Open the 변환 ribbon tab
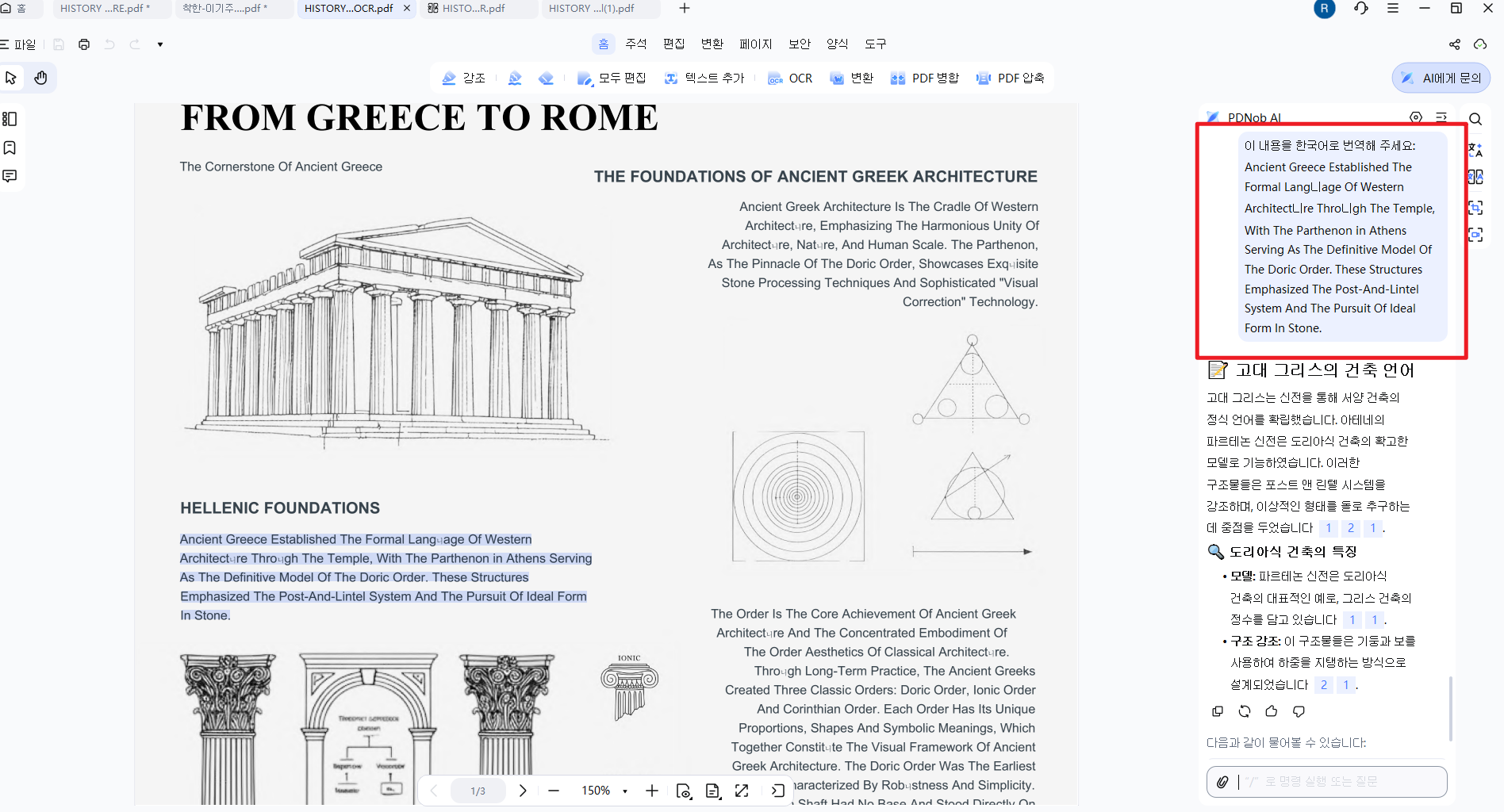Image resolution: width=1504 pixels, height=812 pixels. [x=712, y=44]
